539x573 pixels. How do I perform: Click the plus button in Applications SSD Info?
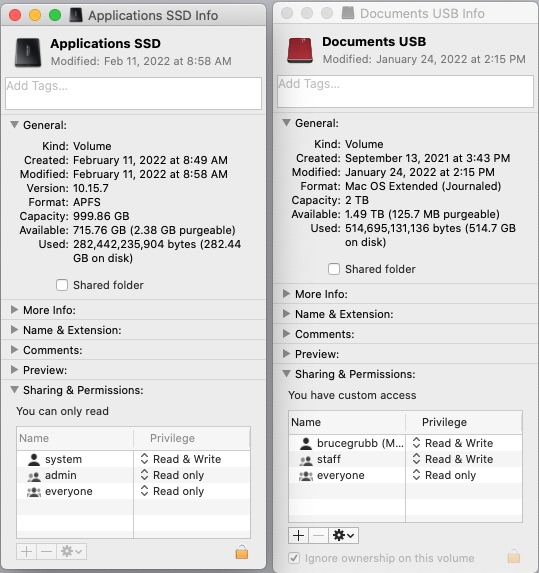point(26,551)
